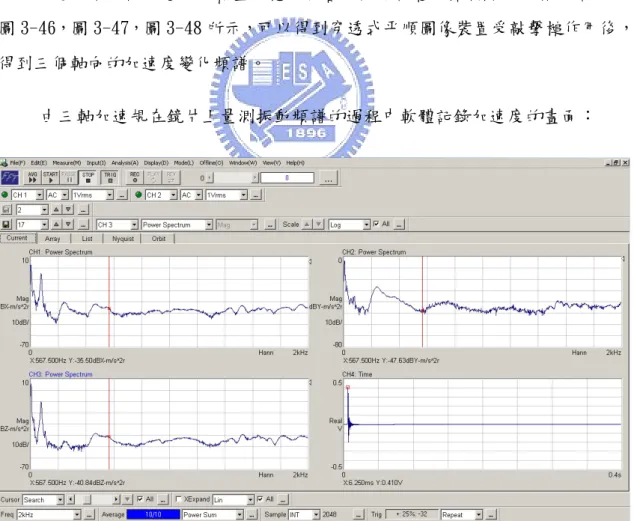Open the Freq 2kHz dropdown
The width and height of the screenshot is (634, 521).
point(77,515)
